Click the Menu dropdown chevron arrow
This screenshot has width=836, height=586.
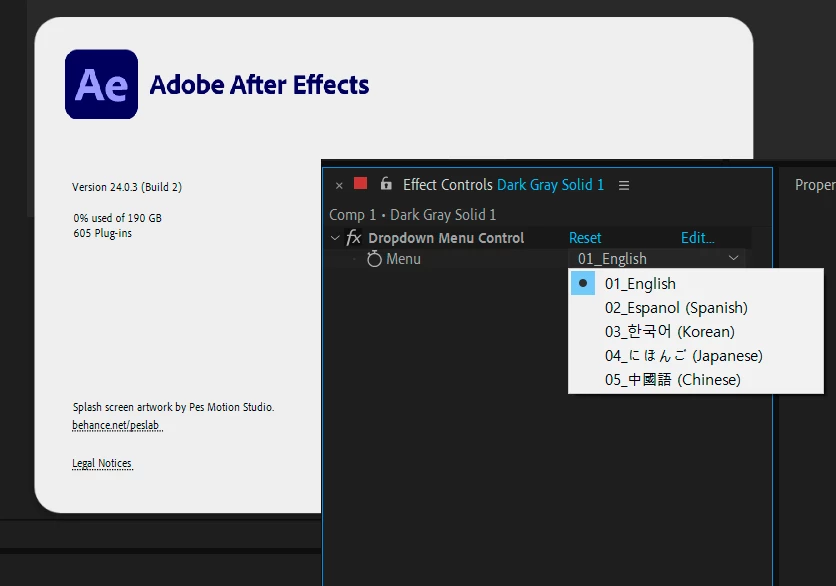coord(734,258)
